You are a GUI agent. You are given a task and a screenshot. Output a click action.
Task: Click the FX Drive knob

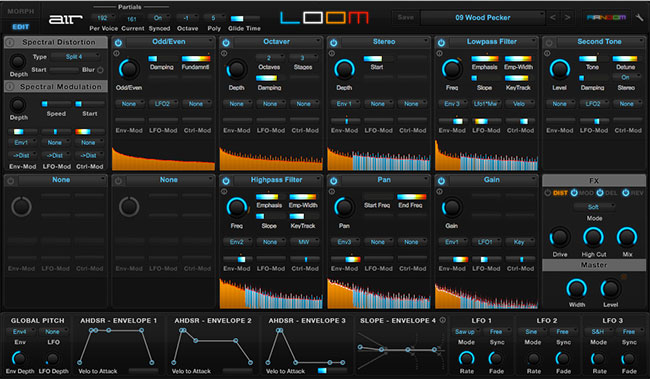560,237
